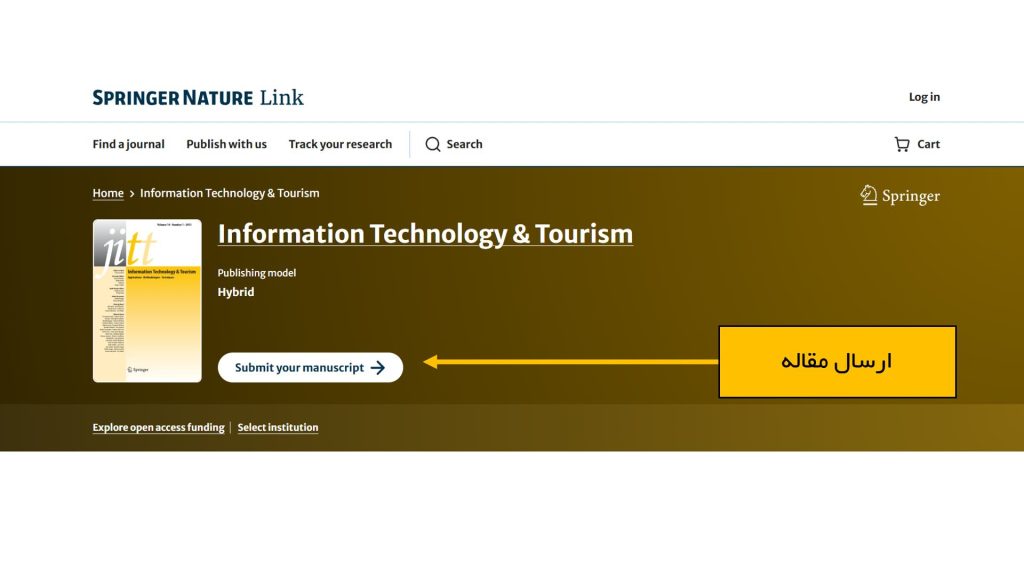The image size is (1024, 576).
Task: Open the Information Technology & Tourism title heading
Action: click(425, 234)
